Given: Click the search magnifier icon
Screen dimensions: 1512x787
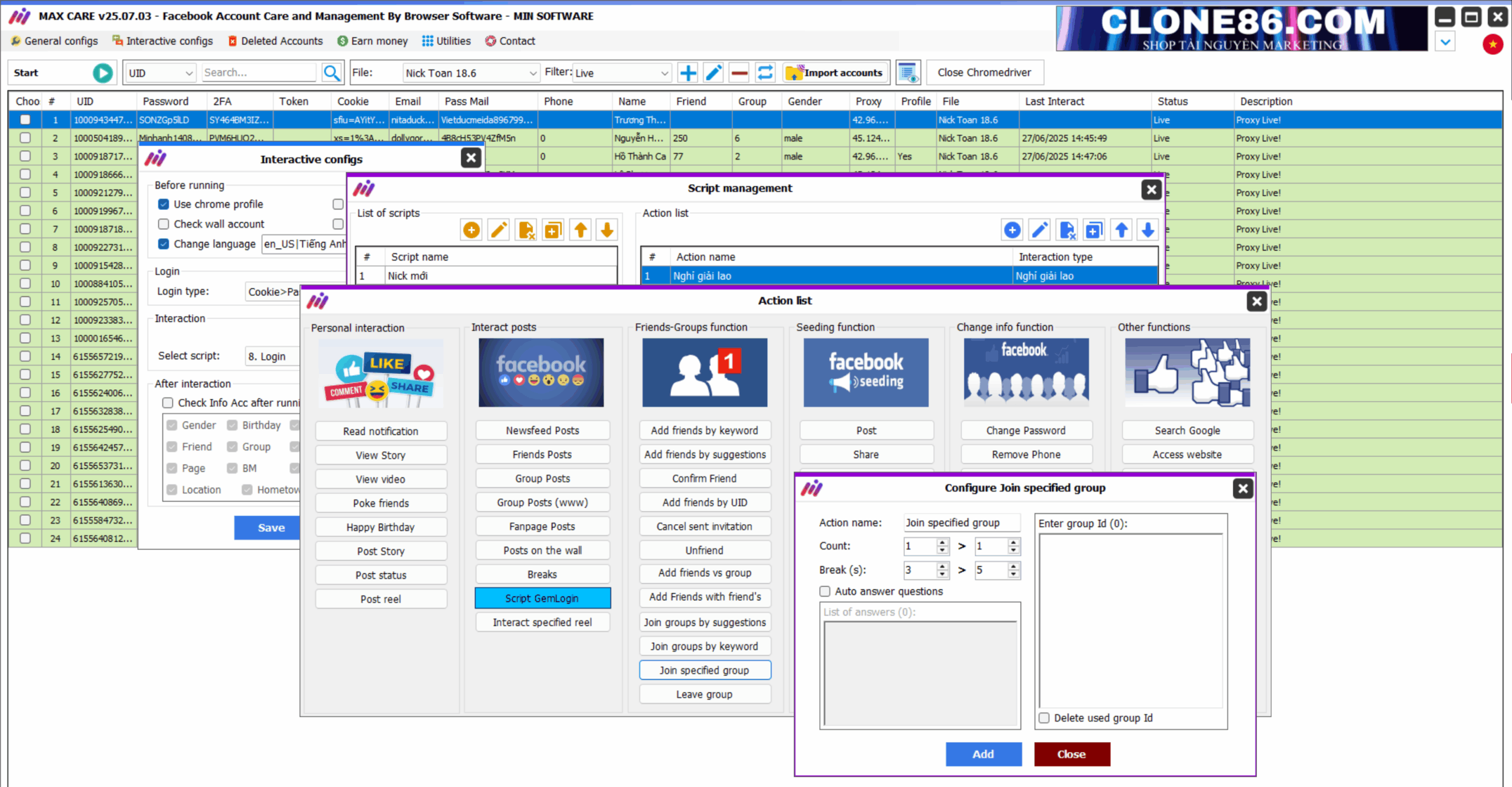Looking at the screenshot, I should click(332, 73).
